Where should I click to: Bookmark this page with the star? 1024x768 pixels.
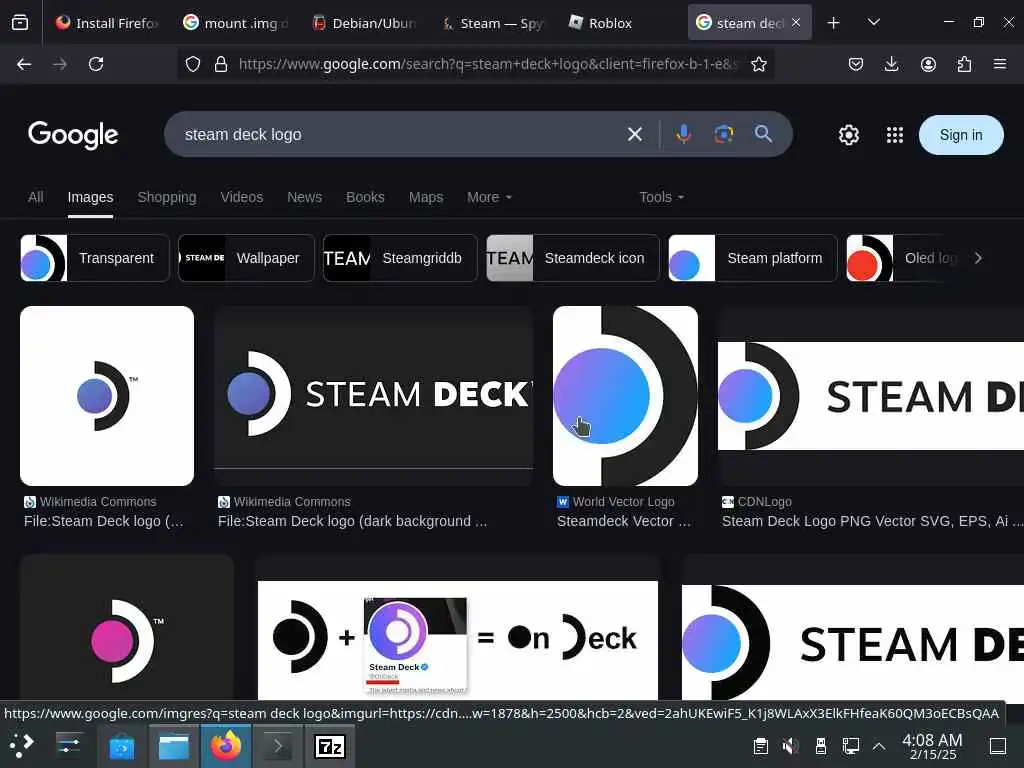click(758, 64)
